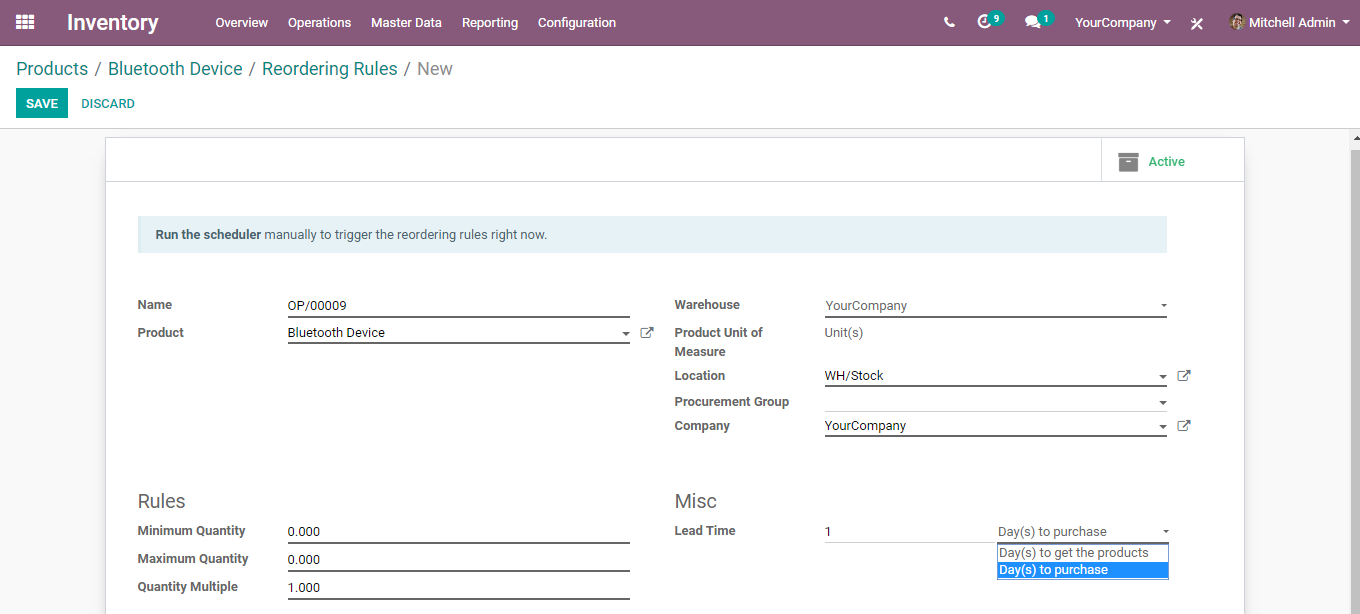Click the 'Run the scheduler' link
1360x614 pixels.
coord(208,235)
